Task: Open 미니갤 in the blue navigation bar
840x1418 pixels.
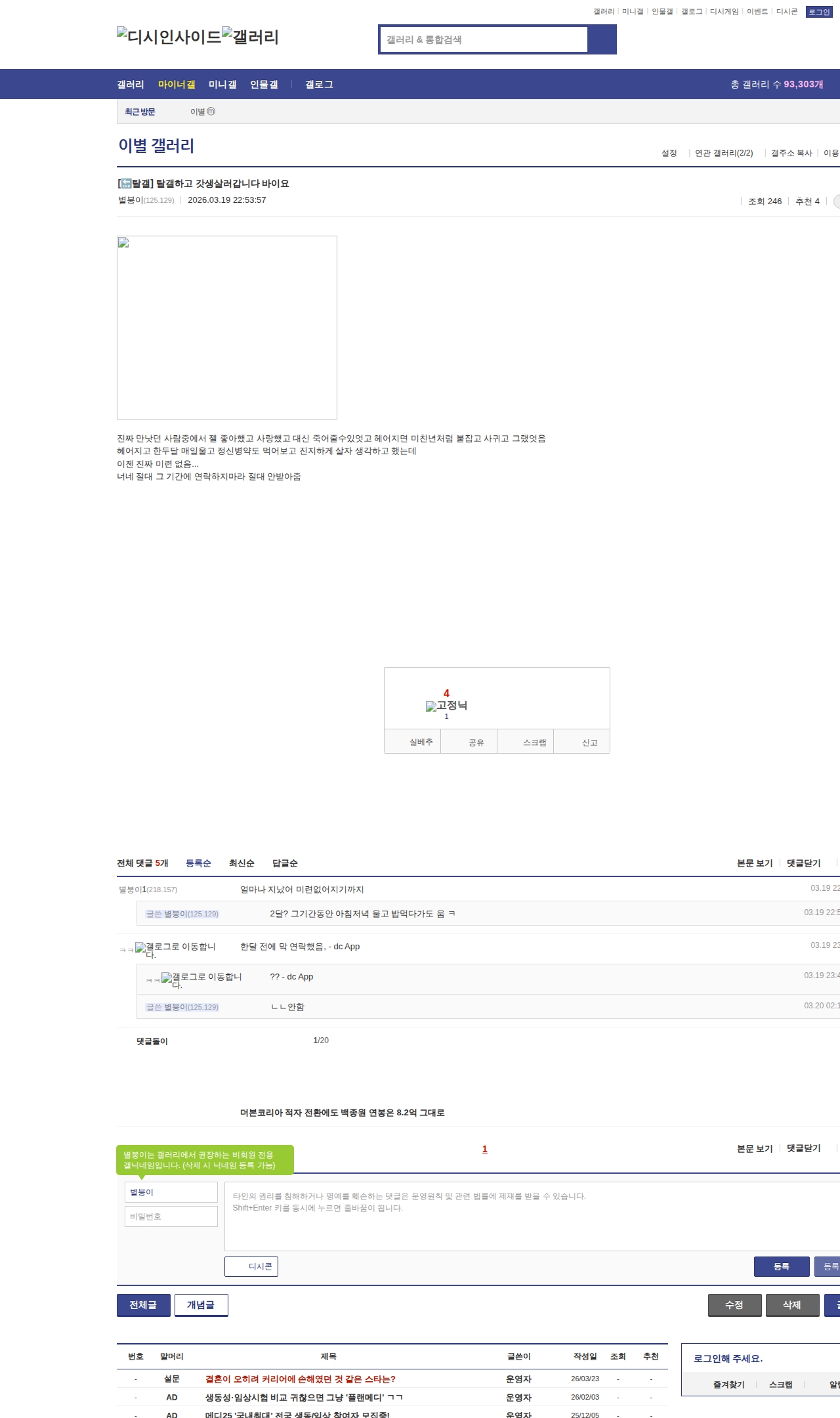Action: tap(222, 85)
